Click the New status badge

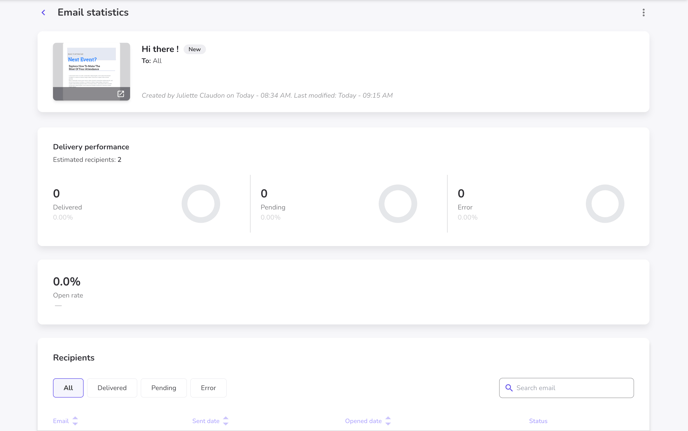195,49
